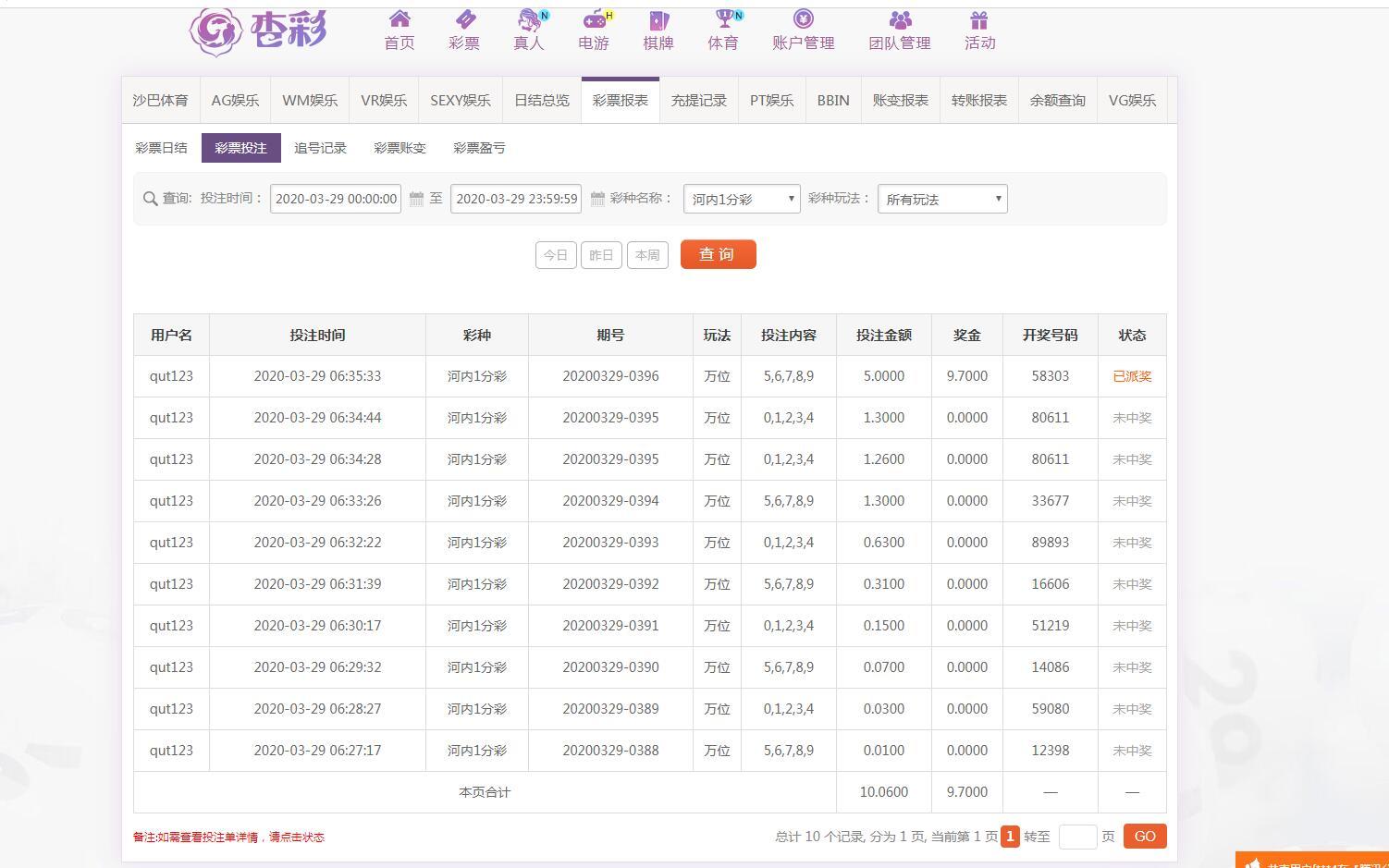The height and width of the screenshot is (868, 1389).
Task: Switch to the 追号记录 sub-tab
Action: pos(320,148)
